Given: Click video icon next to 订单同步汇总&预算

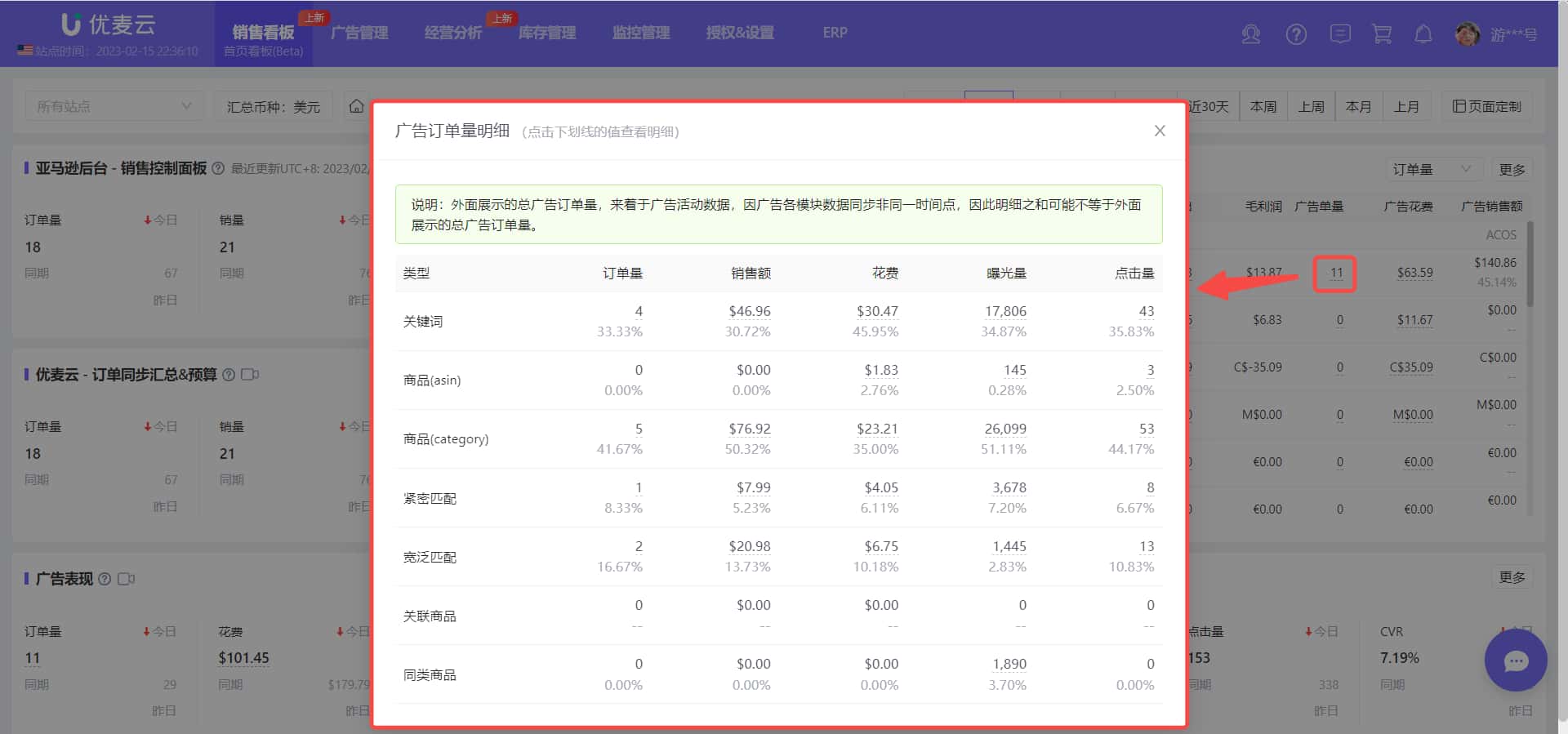Looking at the screenshot, I should pos(250,374).
